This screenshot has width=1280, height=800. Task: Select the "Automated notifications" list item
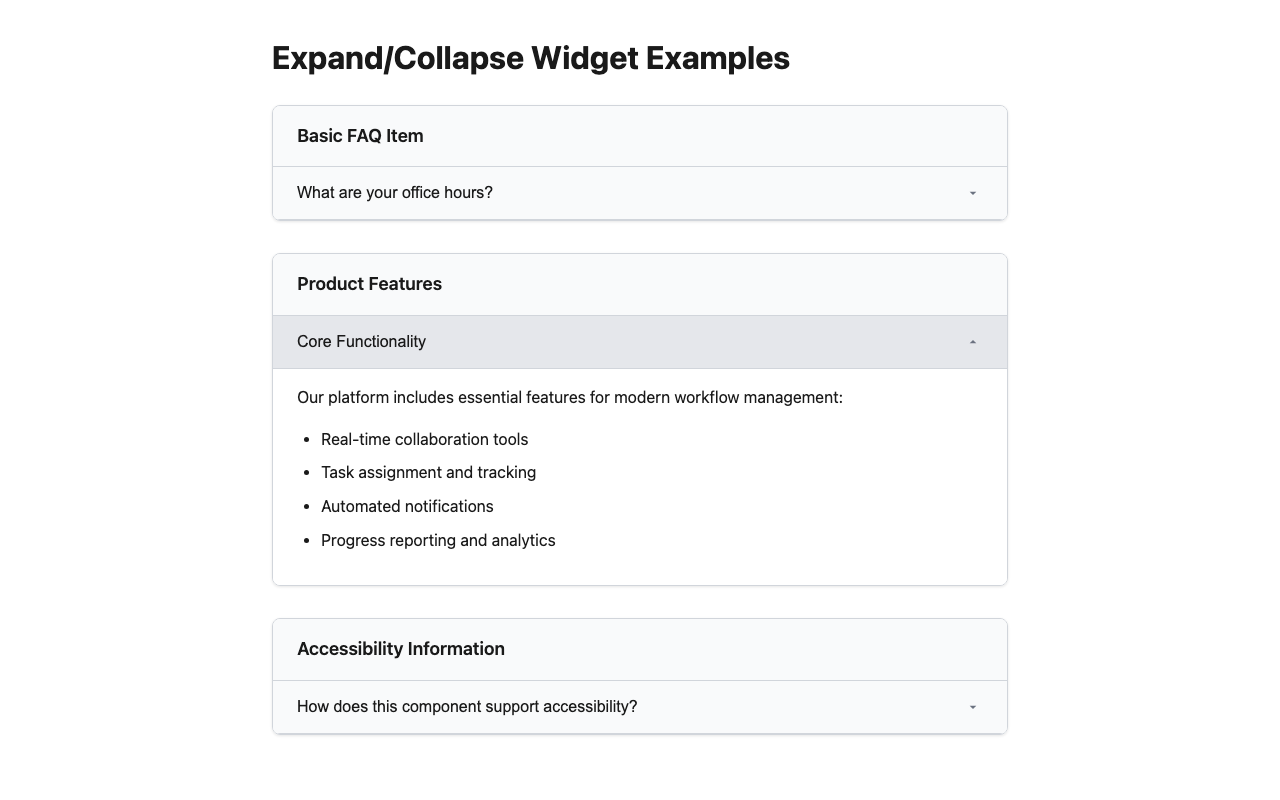coord(407,507)
